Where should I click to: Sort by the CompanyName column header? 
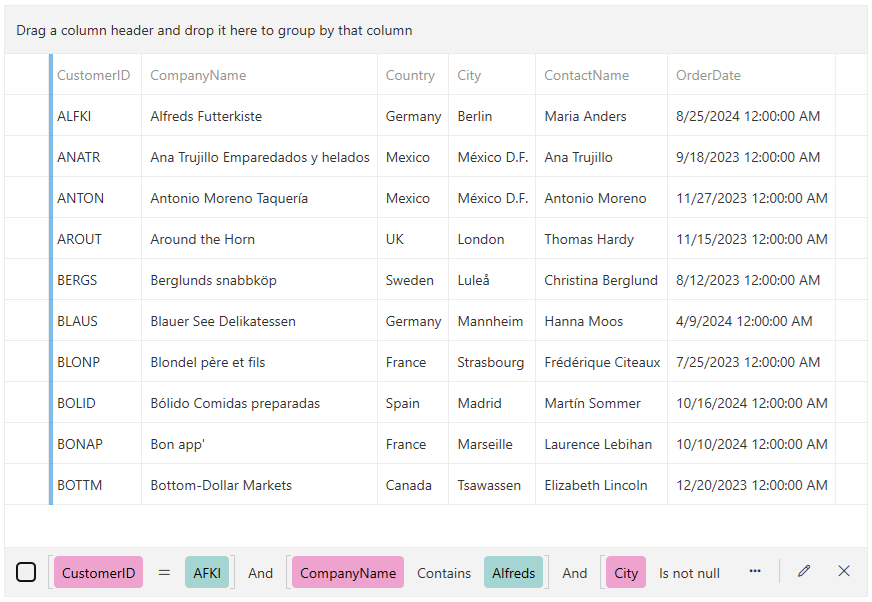click(x=197, y=75)
